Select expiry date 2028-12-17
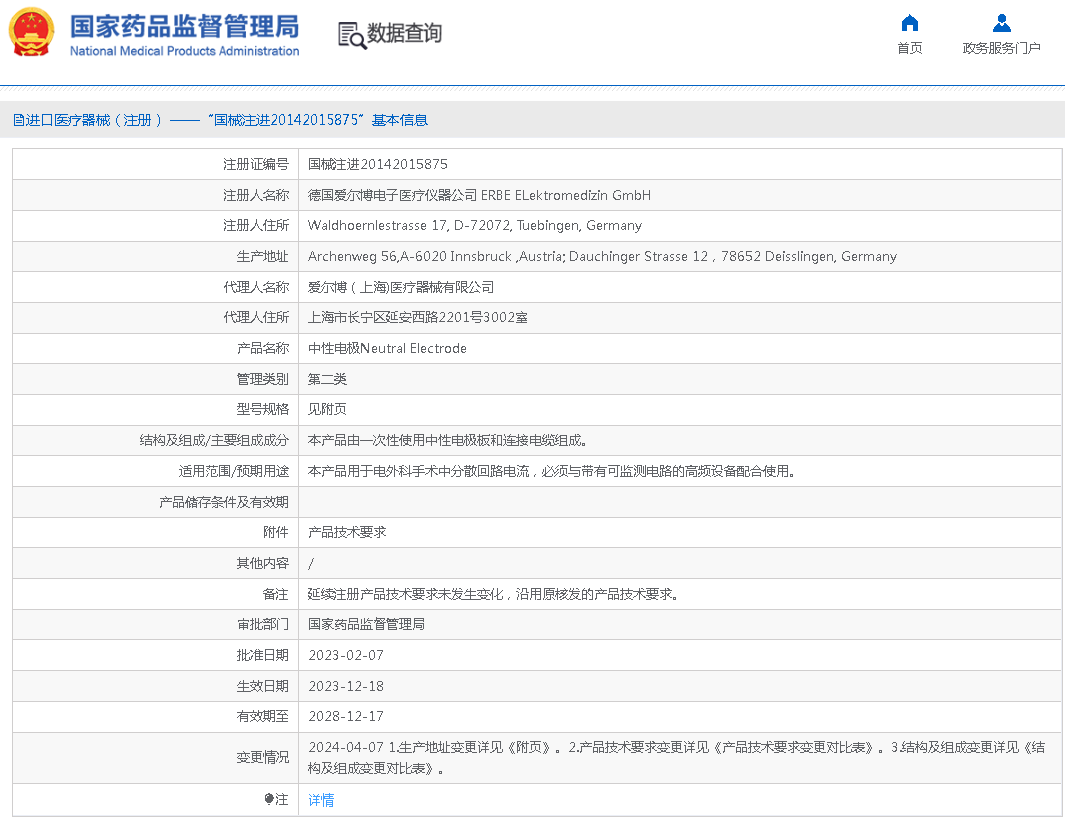Screen dimensions: 1065x817 346,716
